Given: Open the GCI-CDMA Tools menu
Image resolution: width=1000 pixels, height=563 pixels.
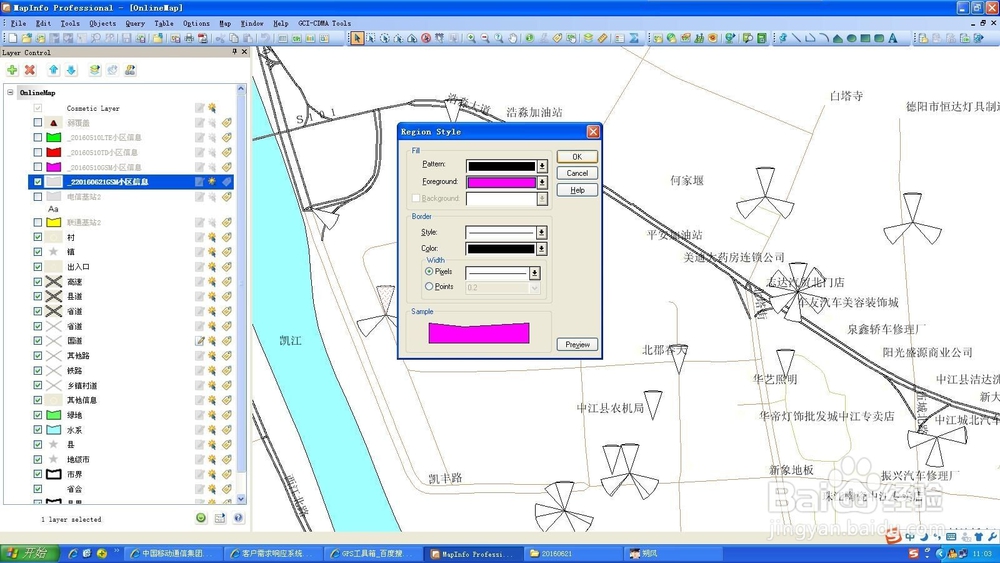Looking at the screenshot, I should [324, 24].
